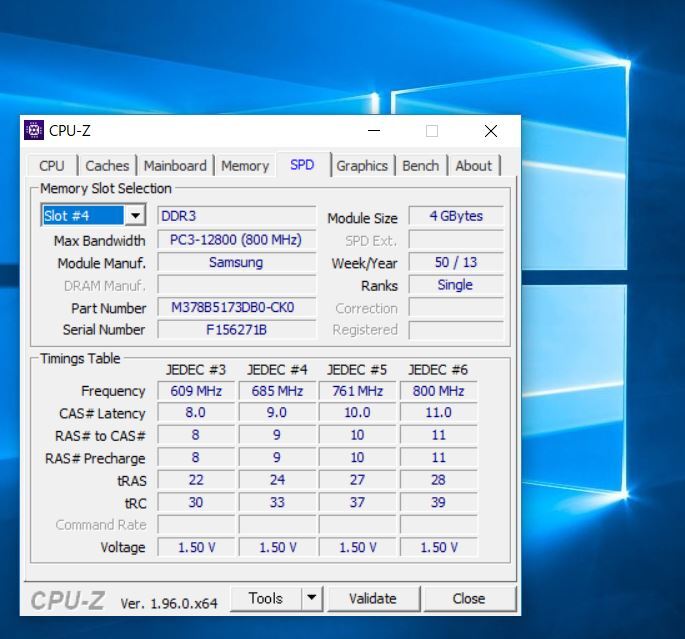Click the empty Correction field

click(456, 307)
